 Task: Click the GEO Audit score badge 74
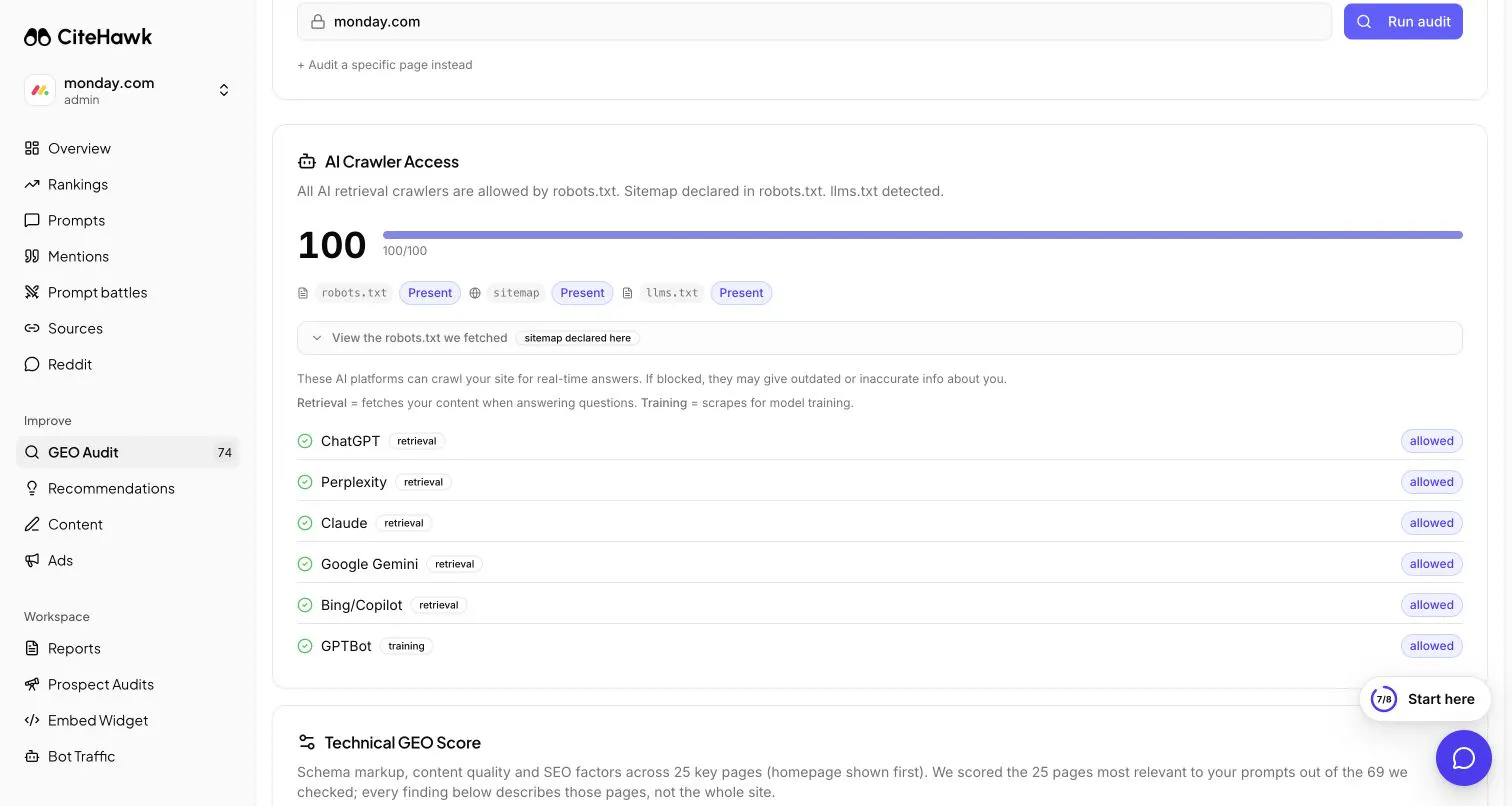tap(224, 452)
